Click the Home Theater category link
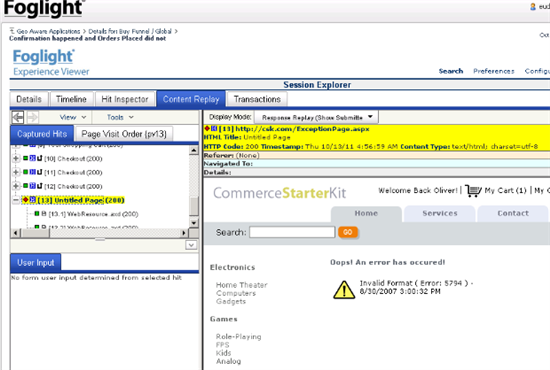Viewport: 550px width, 370px height. tap(242, 285)
